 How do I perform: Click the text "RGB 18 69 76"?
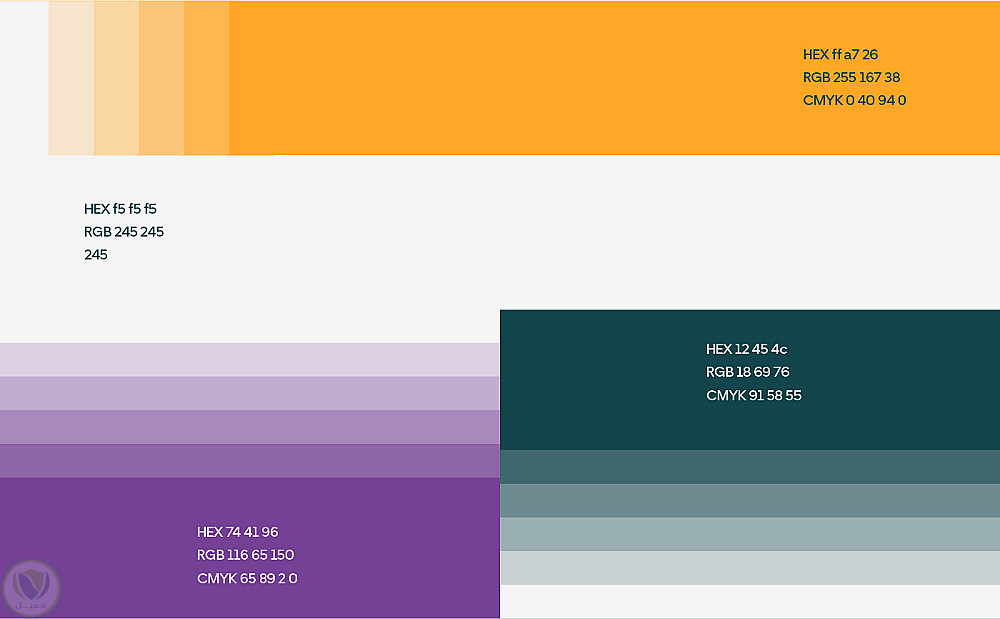747,372
